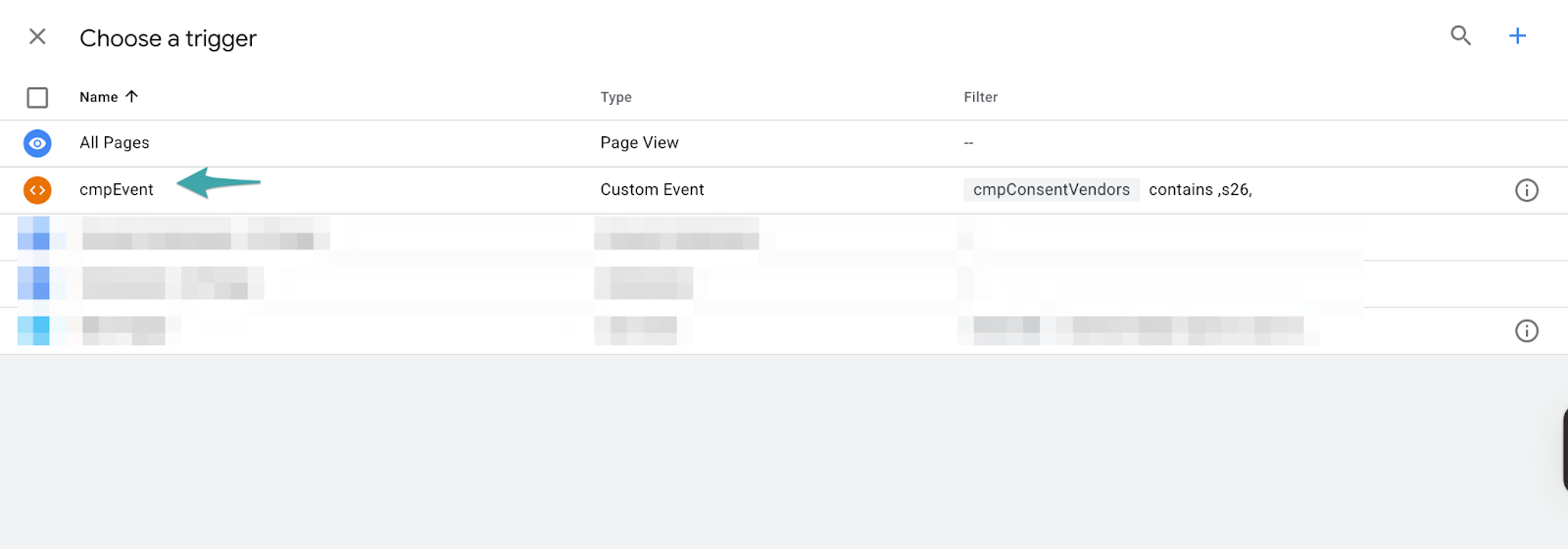Image resolution: width=1568 pixels, height=549 pixels.
Task: Select the All Pages eye icon
Action: pyautogui.click(x=37, y=143)
